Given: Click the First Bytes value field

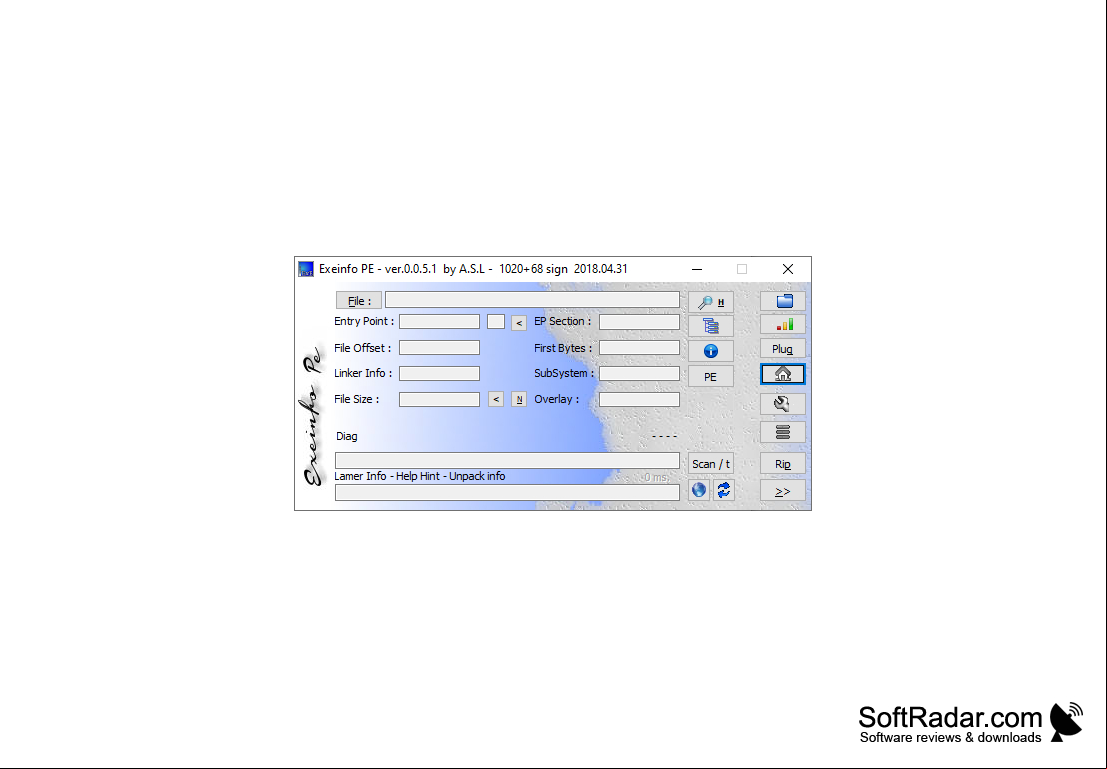Looking at the screenshot, I should coord(640,348).
